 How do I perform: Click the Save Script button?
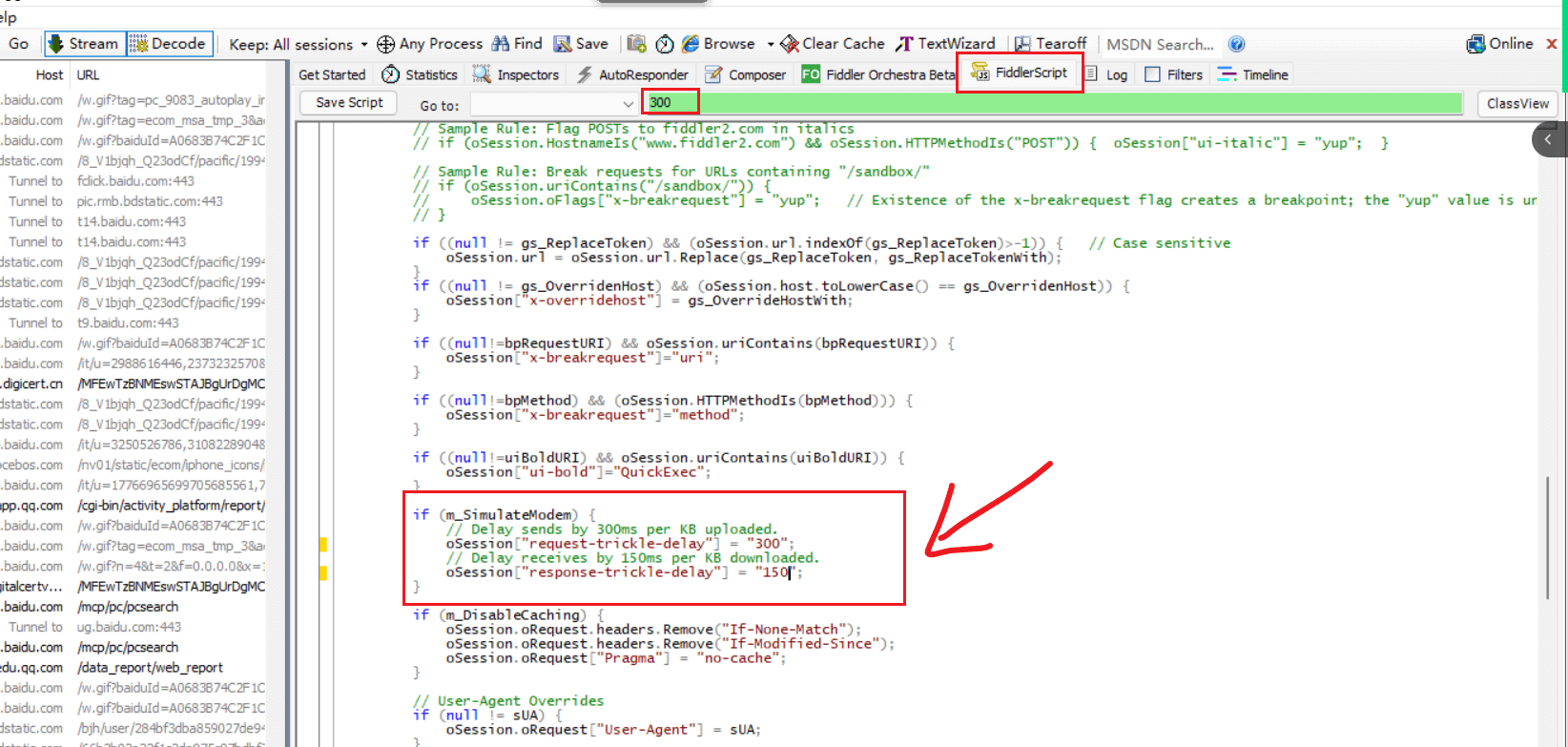click(x=348, y=103)
